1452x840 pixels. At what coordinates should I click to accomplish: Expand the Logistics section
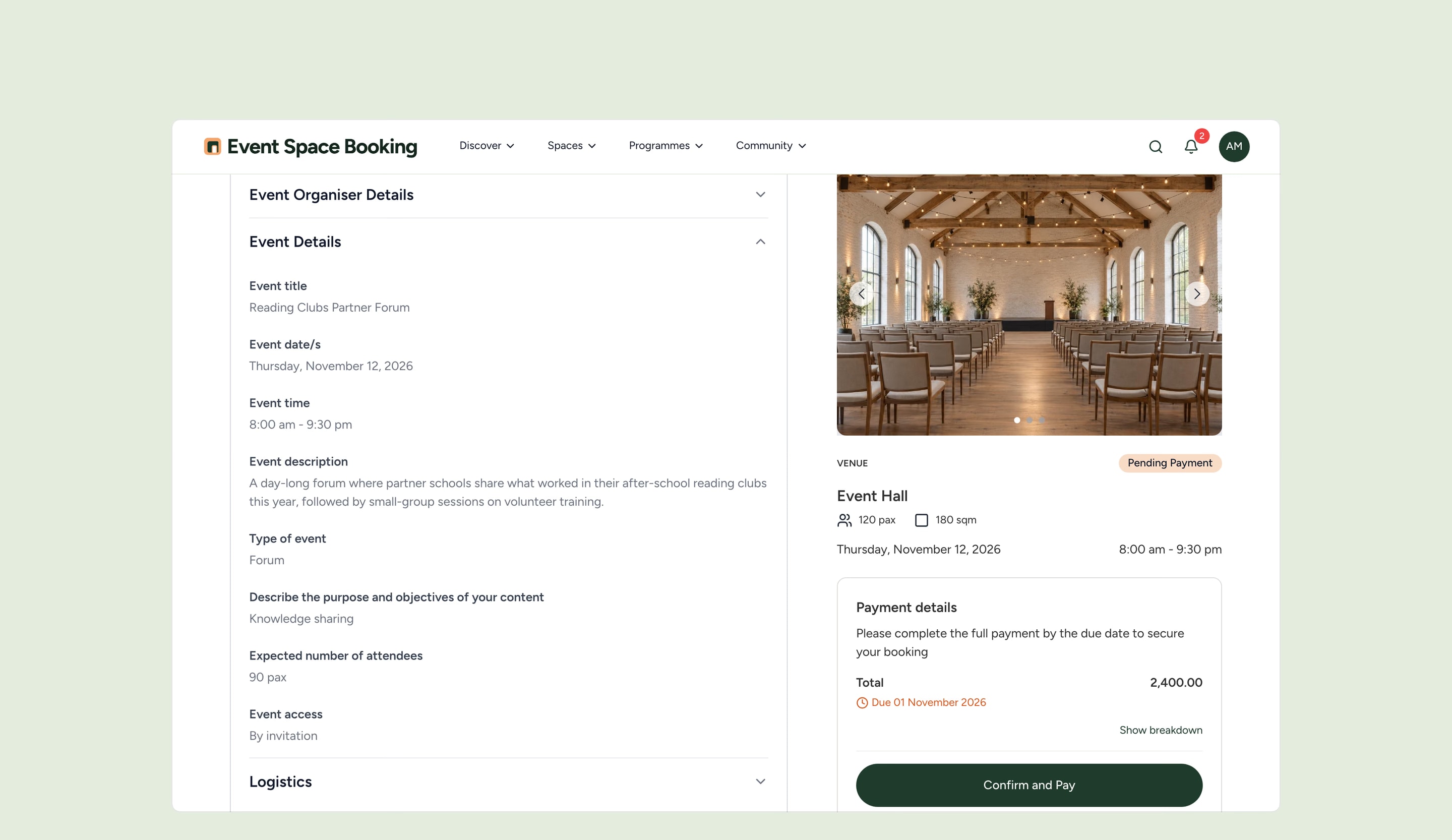tap(508, 782)
